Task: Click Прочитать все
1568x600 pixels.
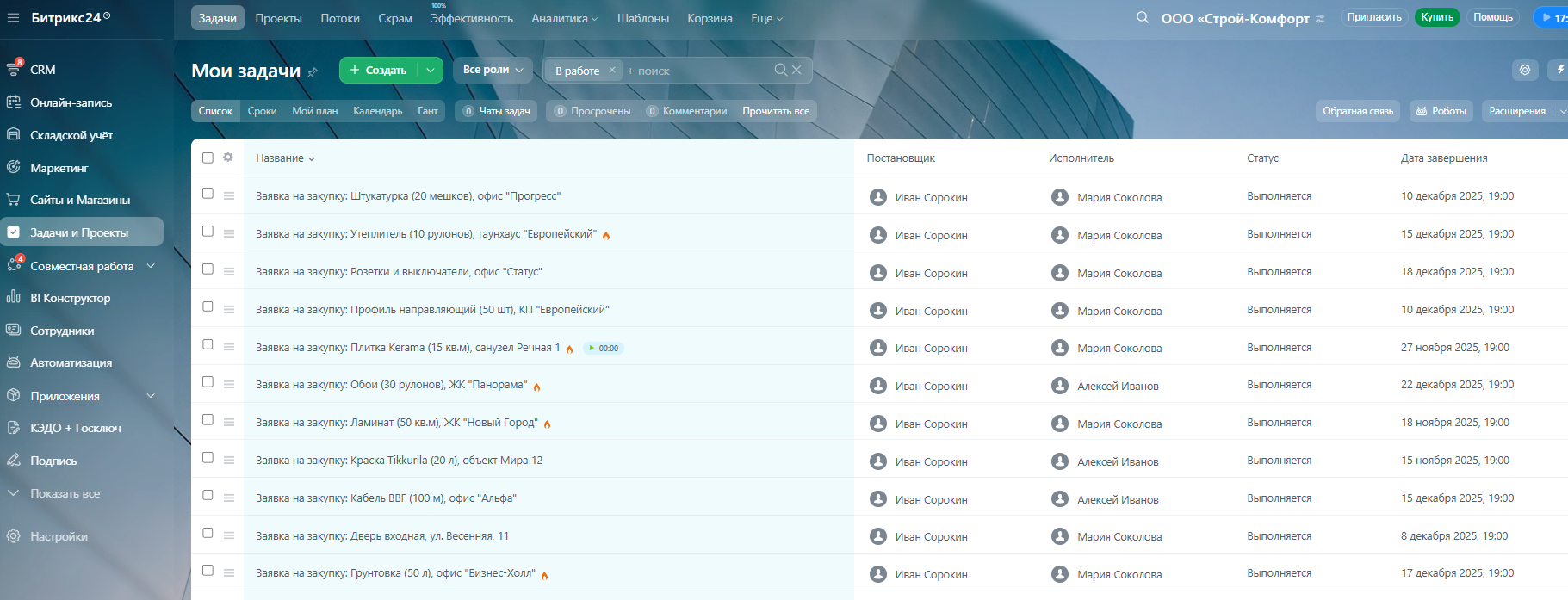Action: click(x=776, y=111)
